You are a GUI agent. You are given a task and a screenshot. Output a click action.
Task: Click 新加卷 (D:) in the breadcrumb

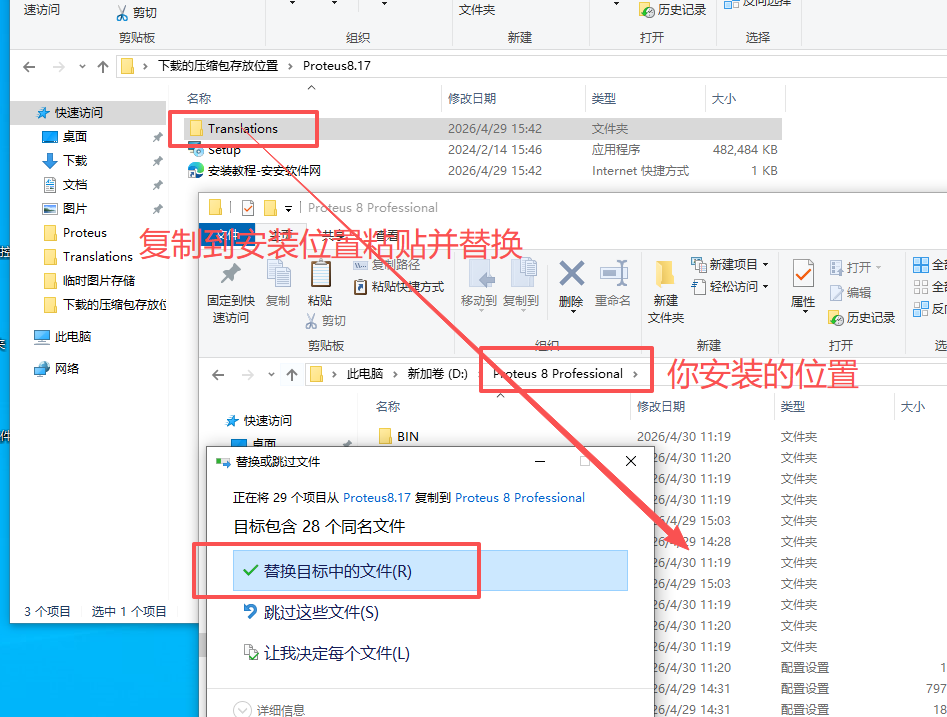[437, 374]
